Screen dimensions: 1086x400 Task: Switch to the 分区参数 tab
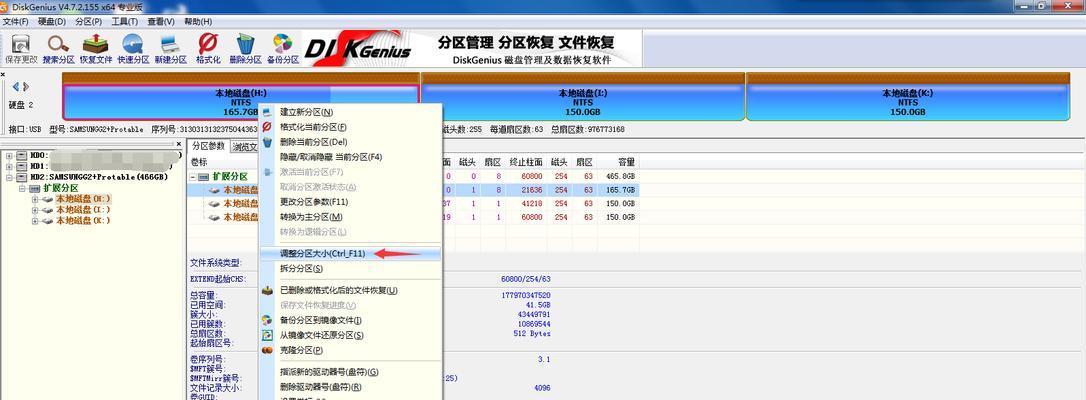(208, 146)
